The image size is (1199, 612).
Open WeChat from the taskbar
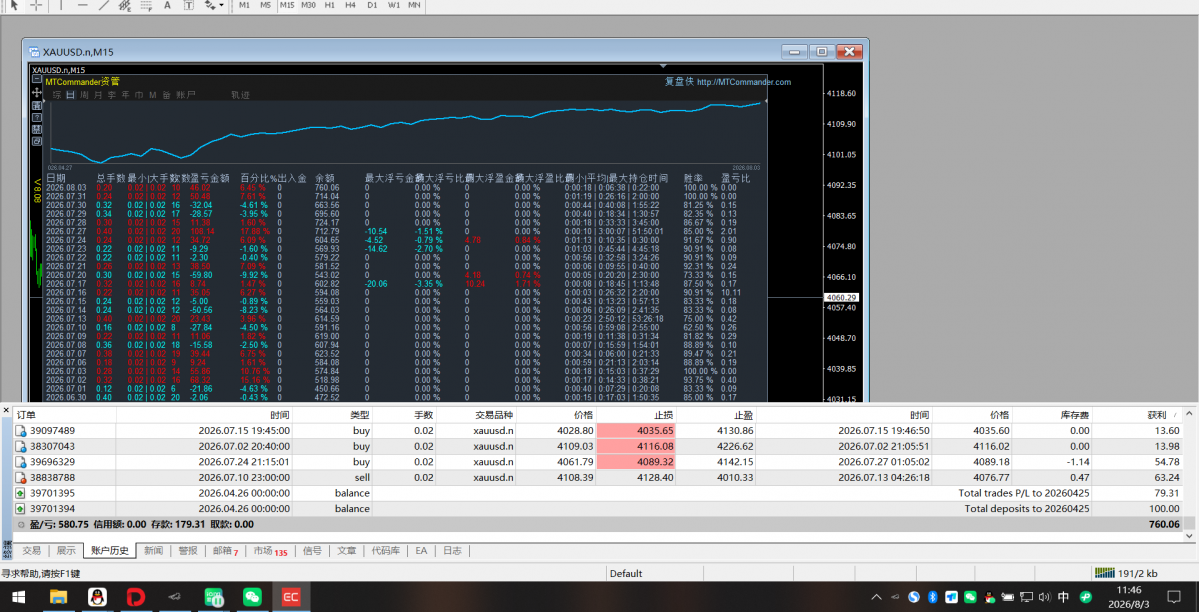point(252,597)
